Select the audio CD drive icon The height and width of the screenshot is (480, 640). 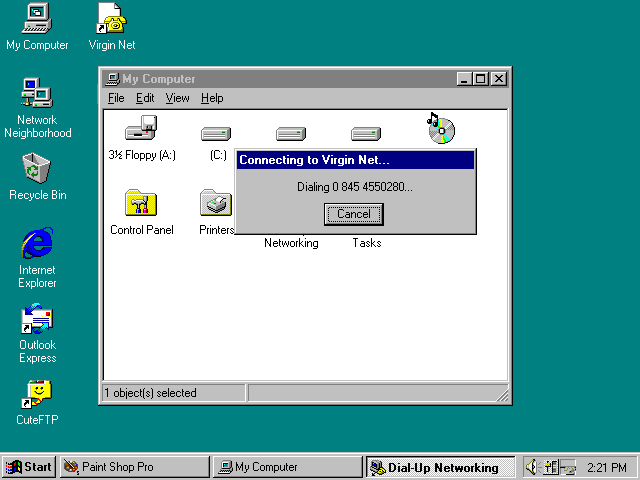(441, 129)
